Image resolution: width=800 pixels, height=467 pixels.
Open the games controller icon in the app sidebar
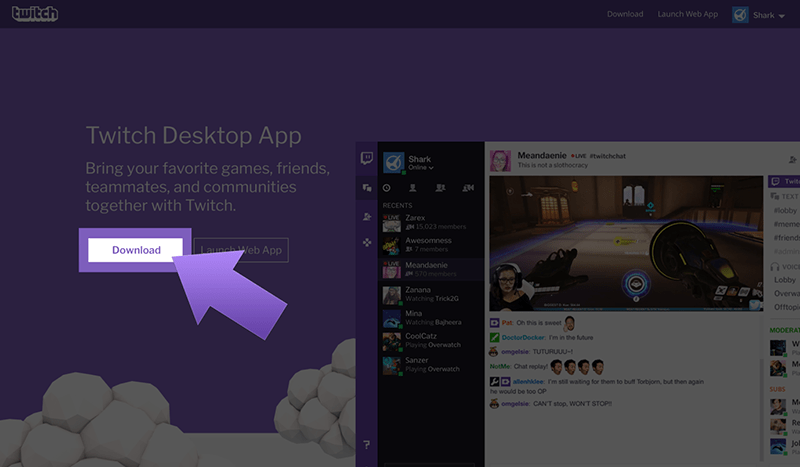(367, 242)
